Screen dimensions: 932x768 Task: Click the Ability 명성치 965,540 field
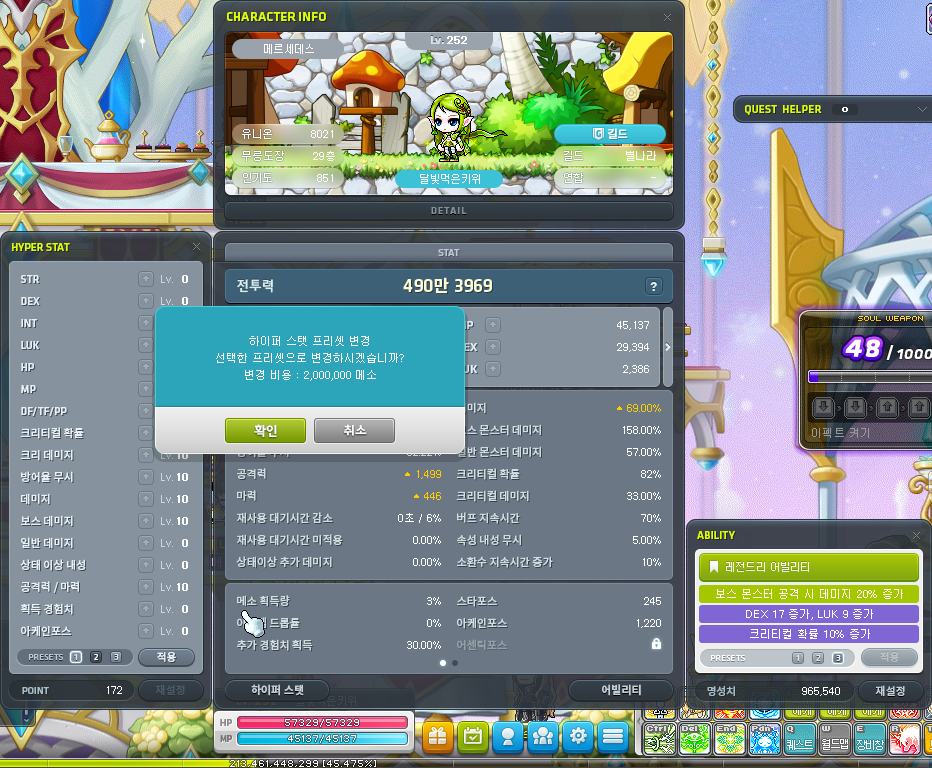pos(775,691)
